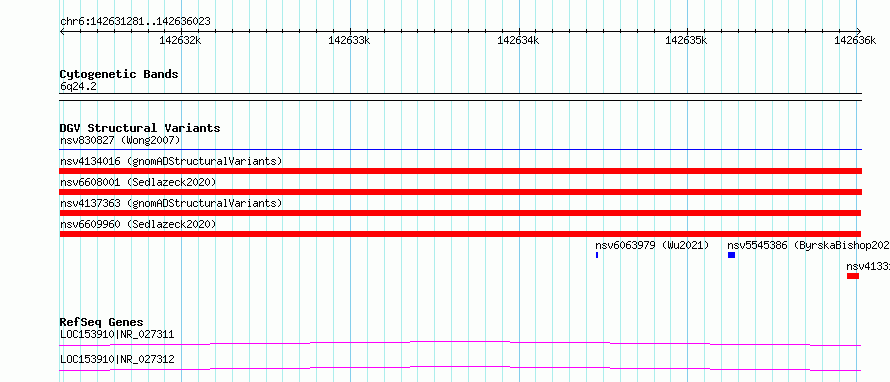The width and height of the screenshot is (890, 382).
Task: Click the 142633k ruler position
Action: pyautogui.click(x=349, y=40)
